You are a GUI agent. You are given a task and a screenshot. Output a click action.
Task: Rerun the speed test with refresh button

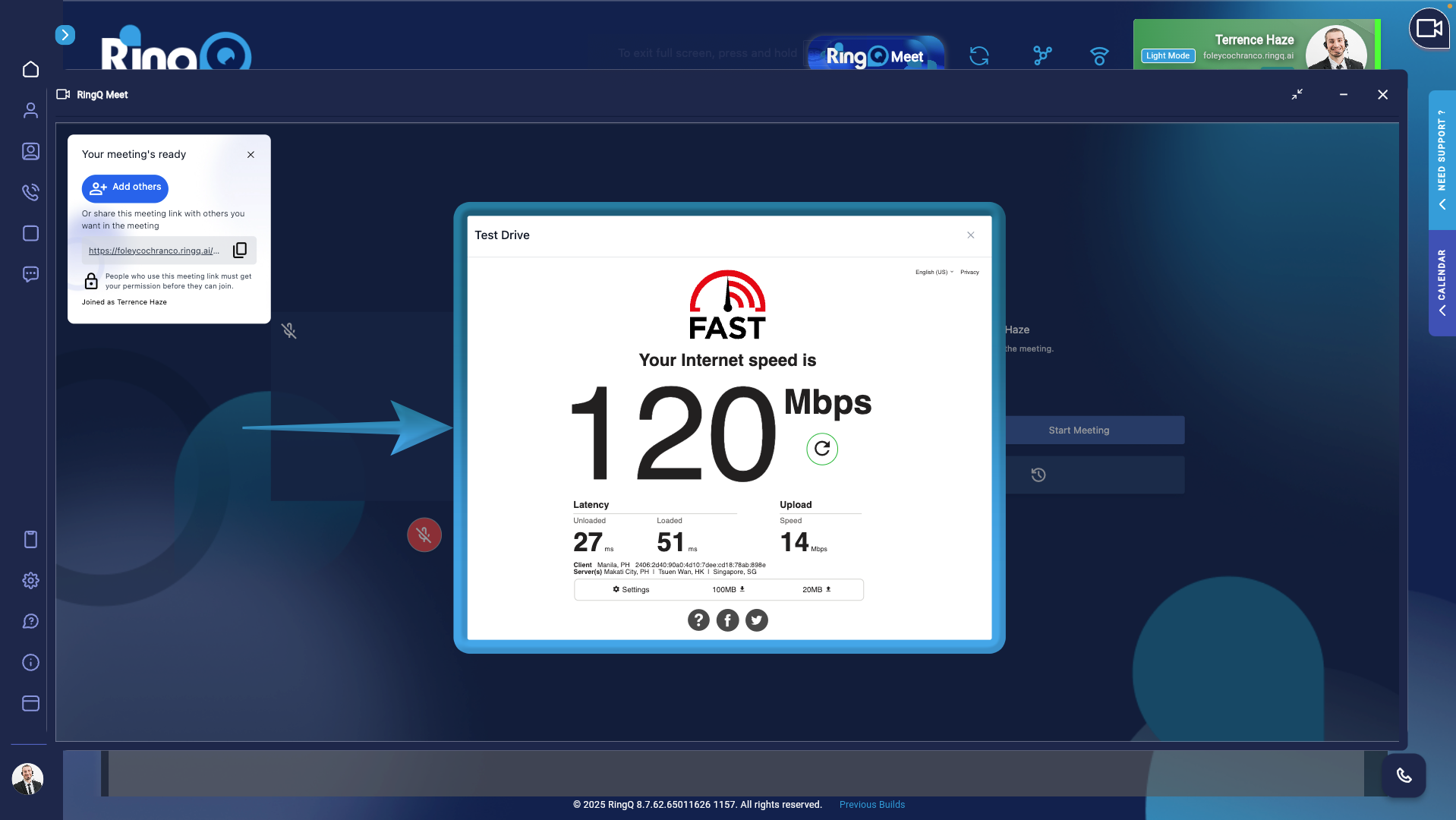822,449
